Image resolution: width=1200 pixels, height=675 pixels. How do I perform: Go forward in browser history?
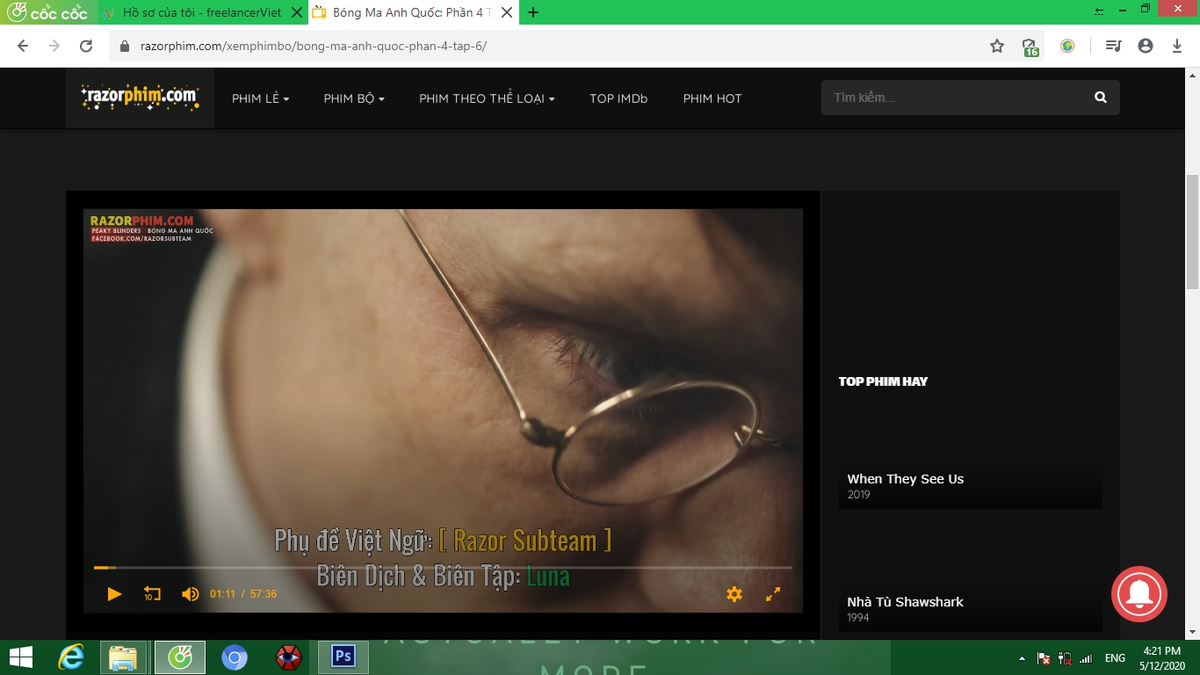point(54,46)
